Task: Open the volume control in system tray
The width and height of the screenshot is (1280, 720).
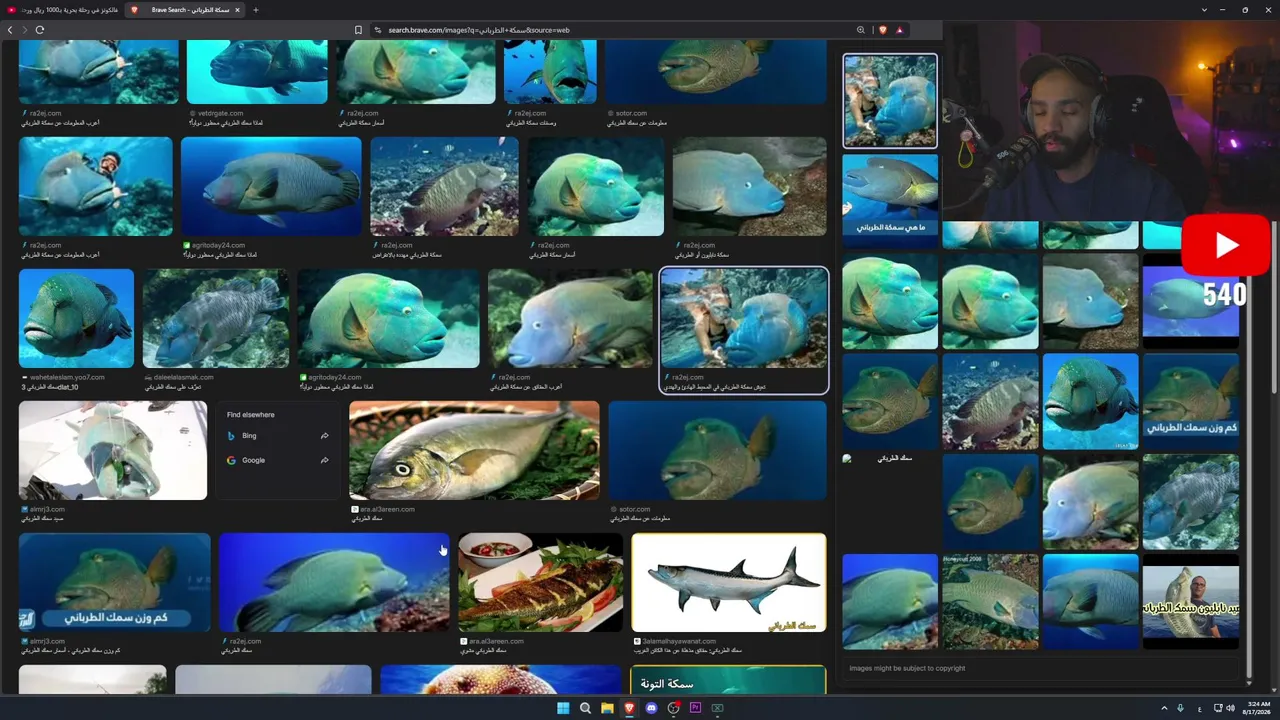Action: coord(1231,708)
